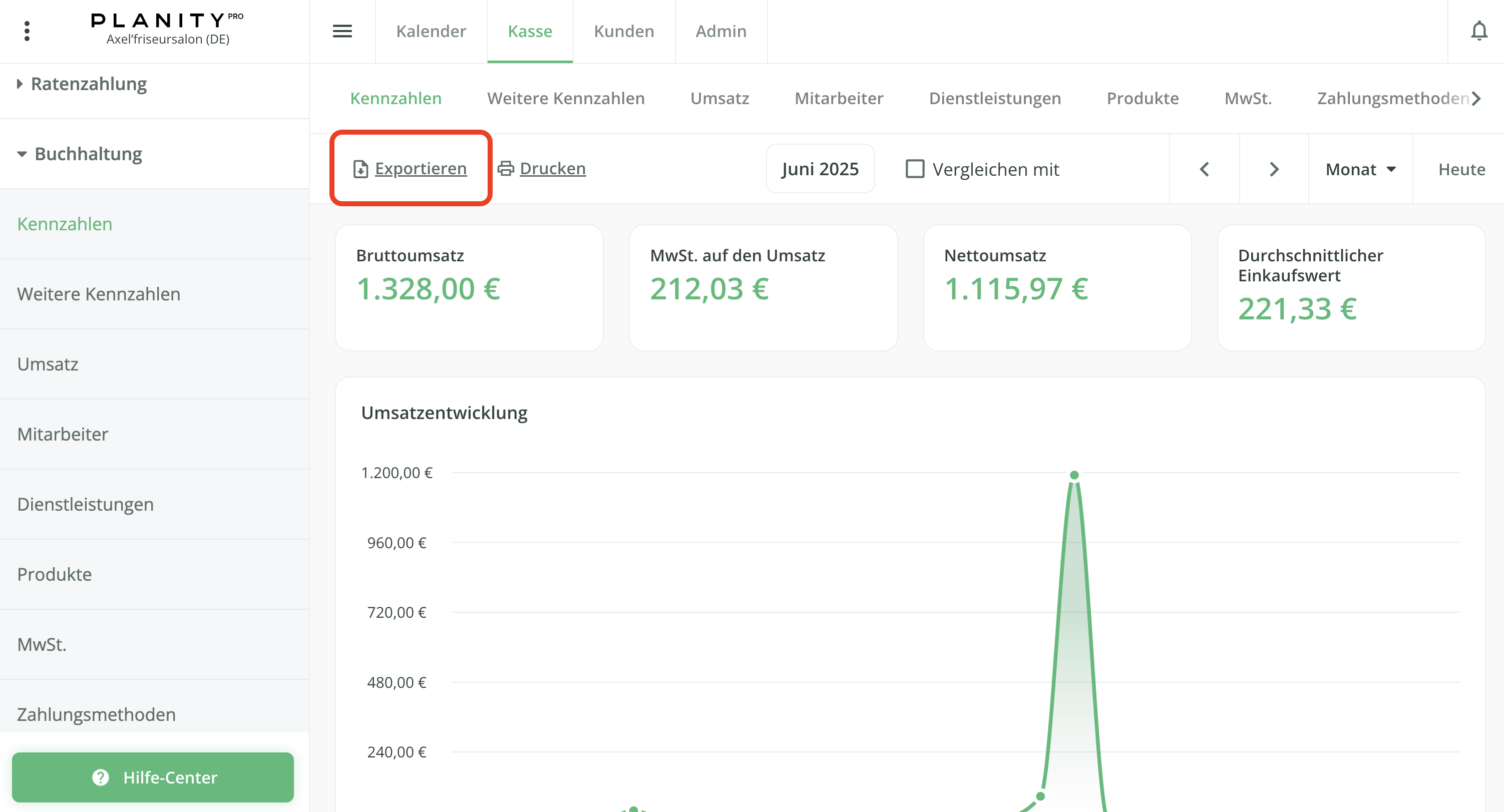Switch to the Admin section
Viewport: 1504px width, 812px height.
(720, 31)
